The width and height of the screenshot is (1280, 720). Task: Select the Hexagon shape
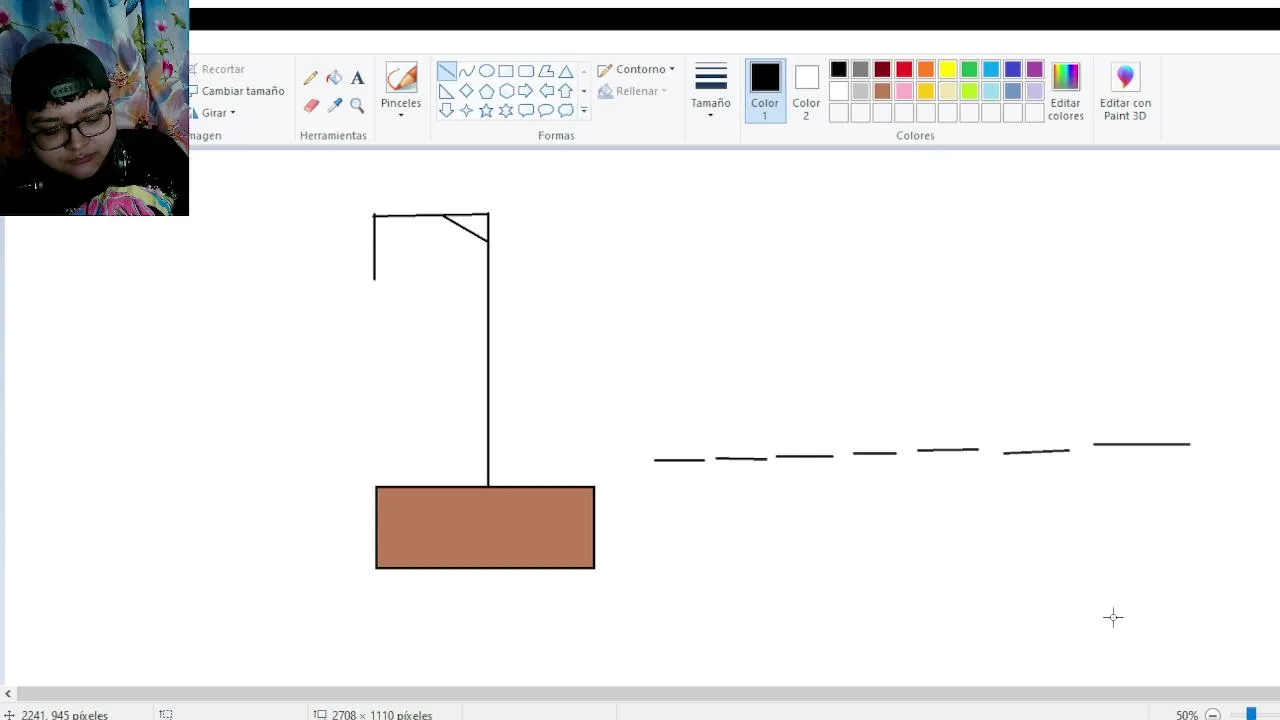[x=506, y=91]
